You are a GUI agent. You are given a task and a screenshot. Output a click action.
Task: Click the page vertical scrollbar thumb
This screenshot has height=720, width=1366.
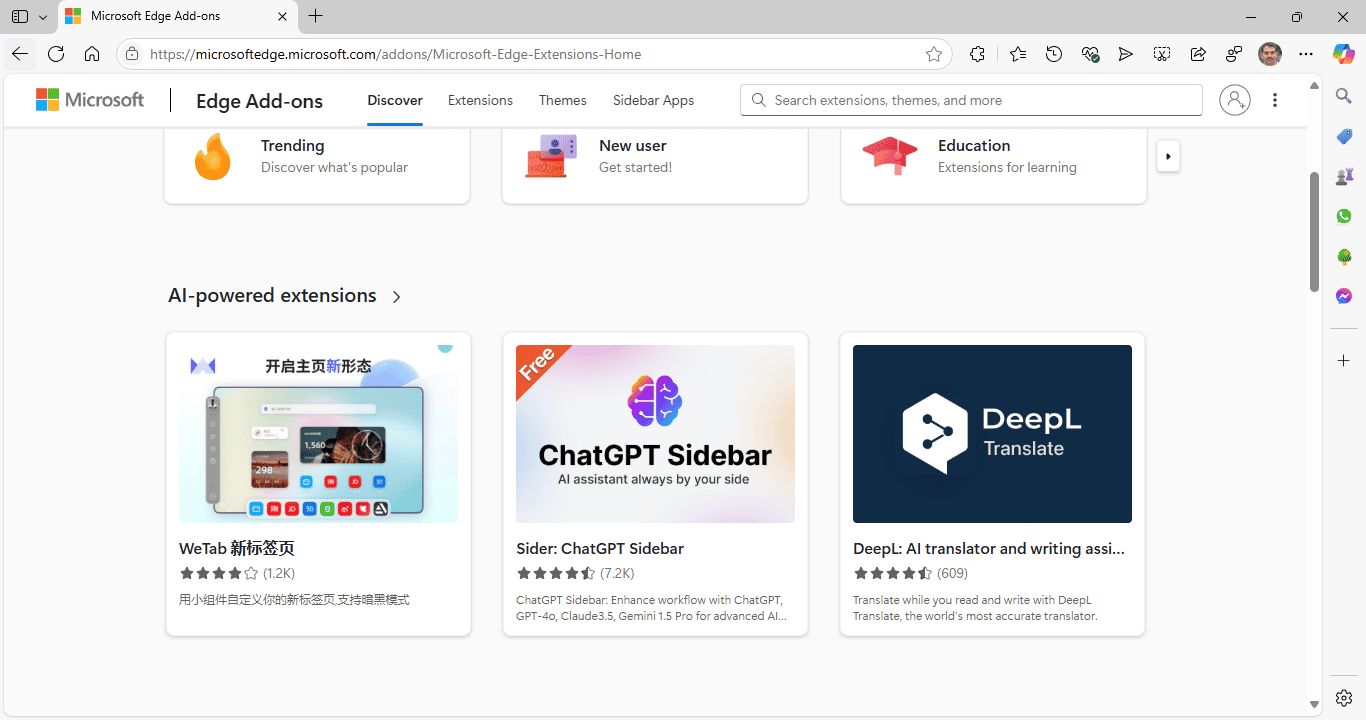(x=1315, y=232)
